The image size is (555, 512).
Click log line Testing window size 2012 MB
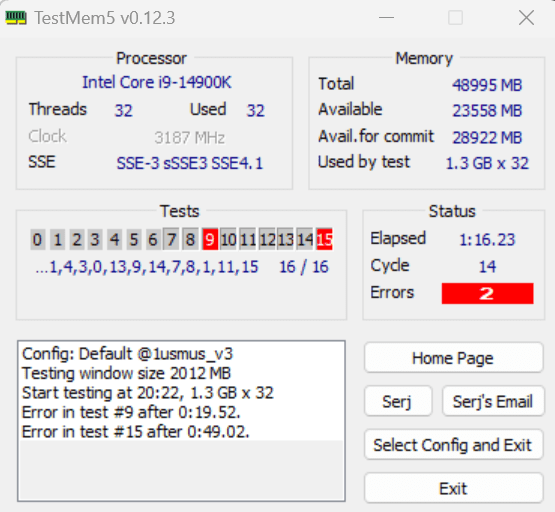[126, 373]
